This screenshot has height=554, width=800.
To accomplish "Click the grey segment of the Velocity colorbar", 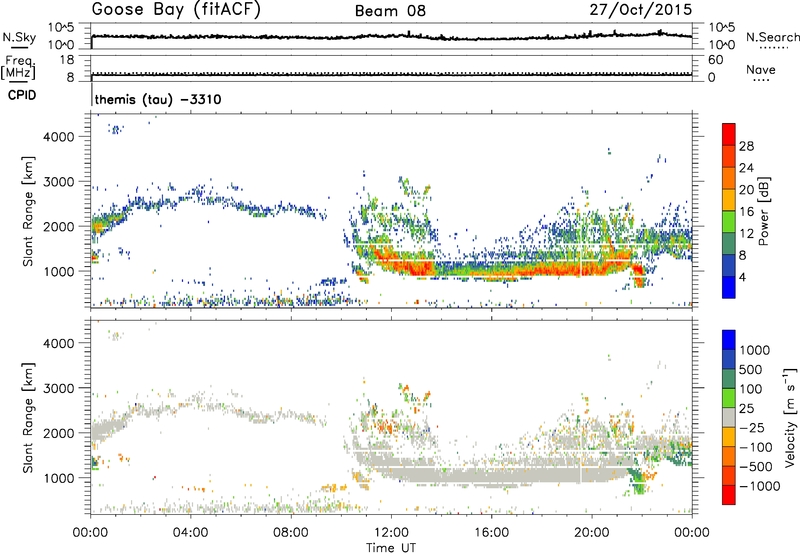I will click(729, 417).
